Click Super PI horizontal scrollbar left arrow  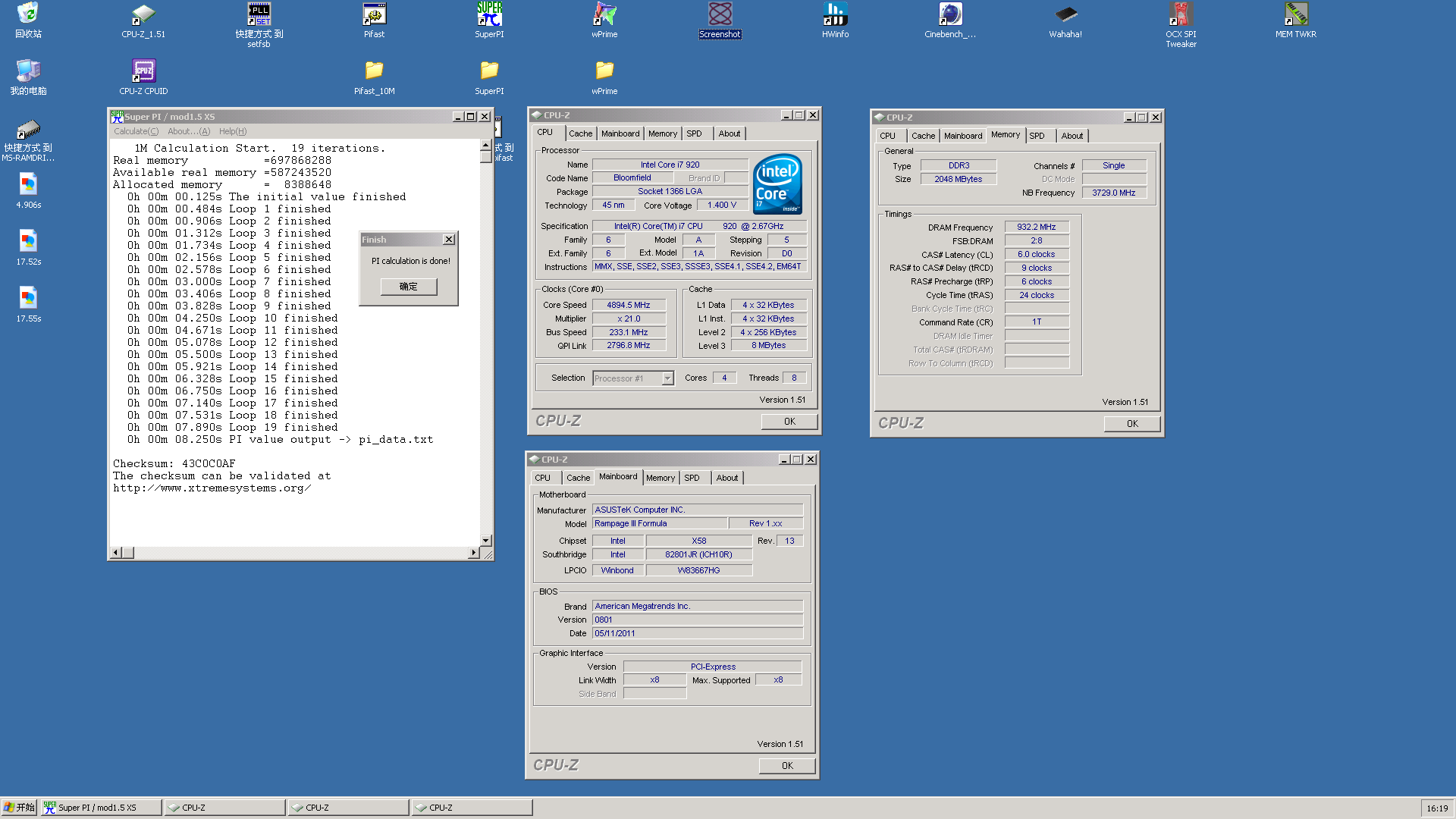point(116,553)
